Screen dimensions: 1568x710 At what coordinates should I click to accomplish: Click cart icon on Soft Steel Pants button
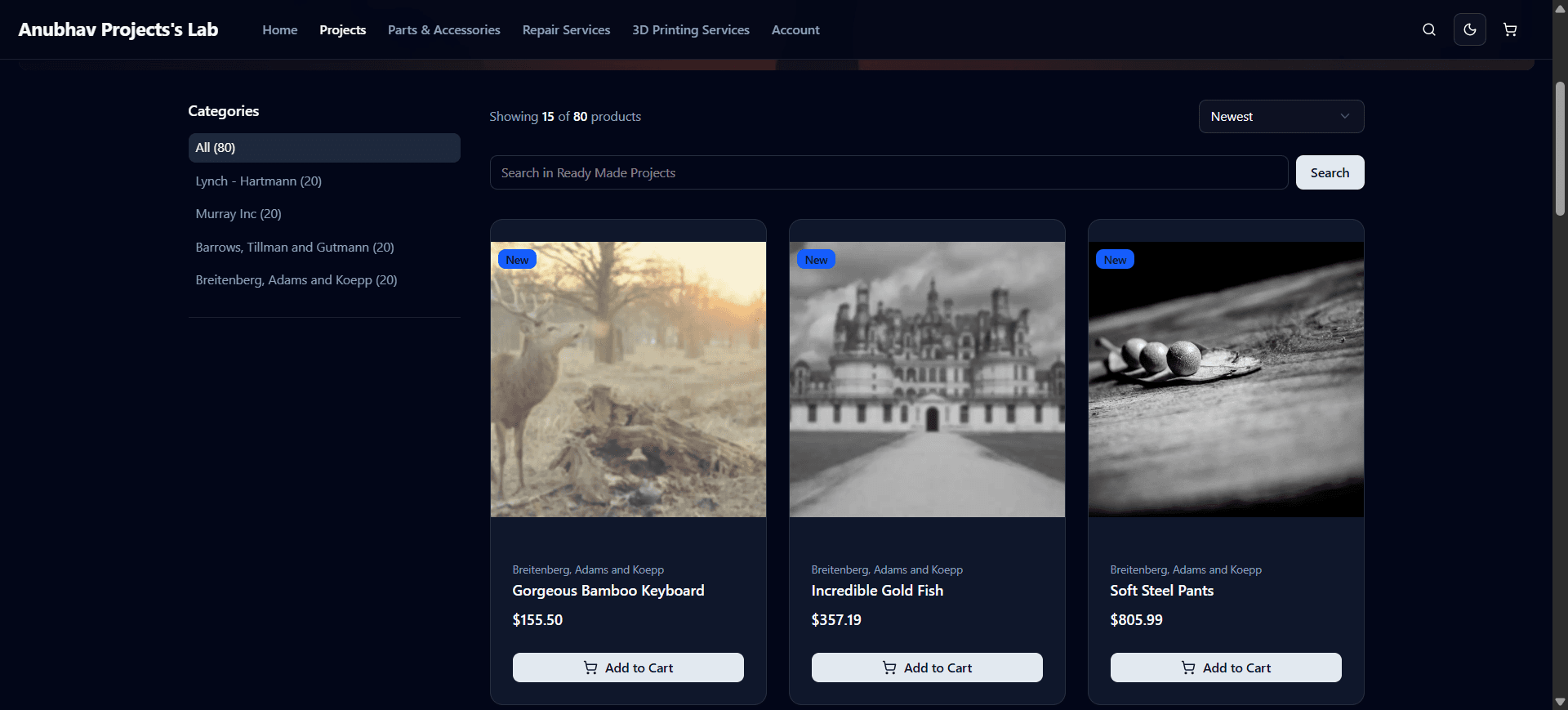coord(1188,668)
